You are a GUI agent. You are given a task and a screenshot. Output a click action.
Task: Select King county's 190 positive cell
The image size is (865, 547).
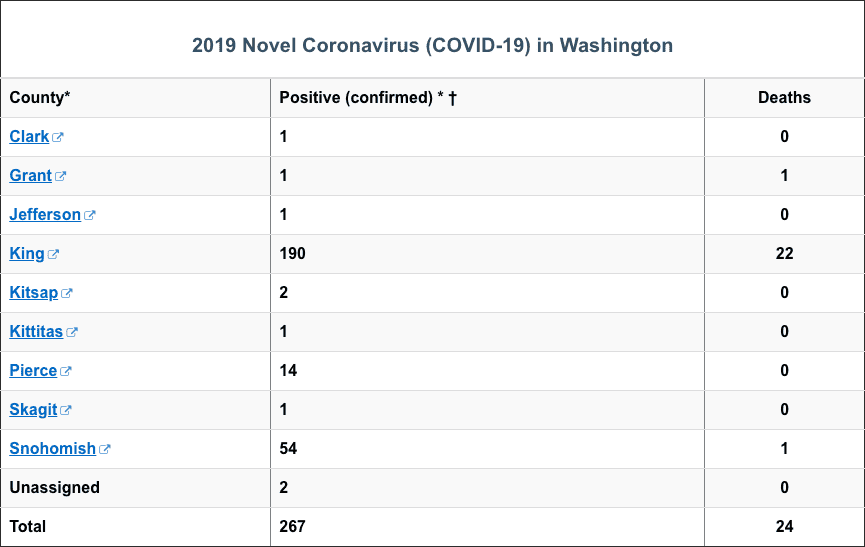[487, 254]
